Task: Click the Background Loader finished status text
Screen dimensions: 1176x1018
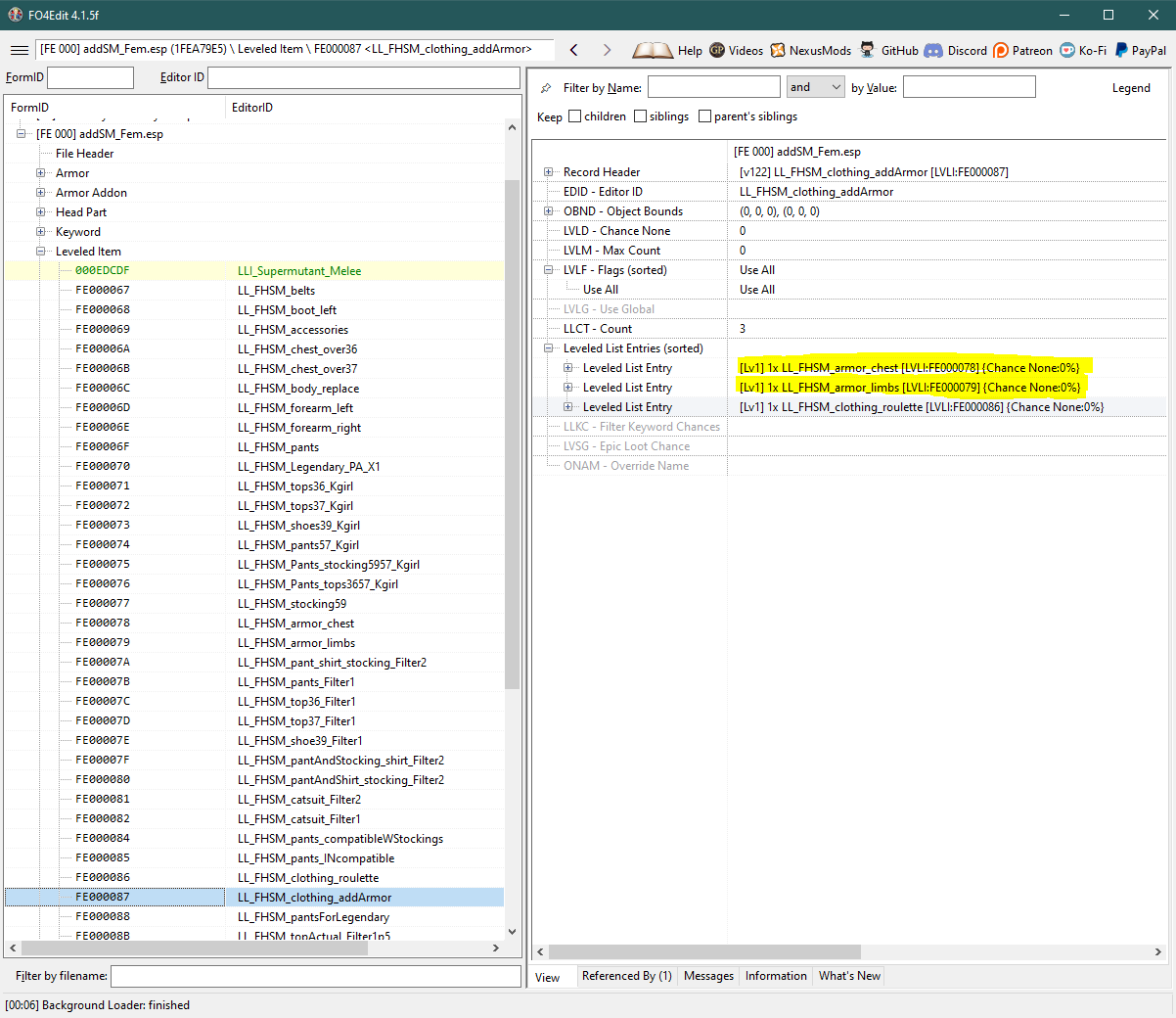Action: pos(97,1005)
